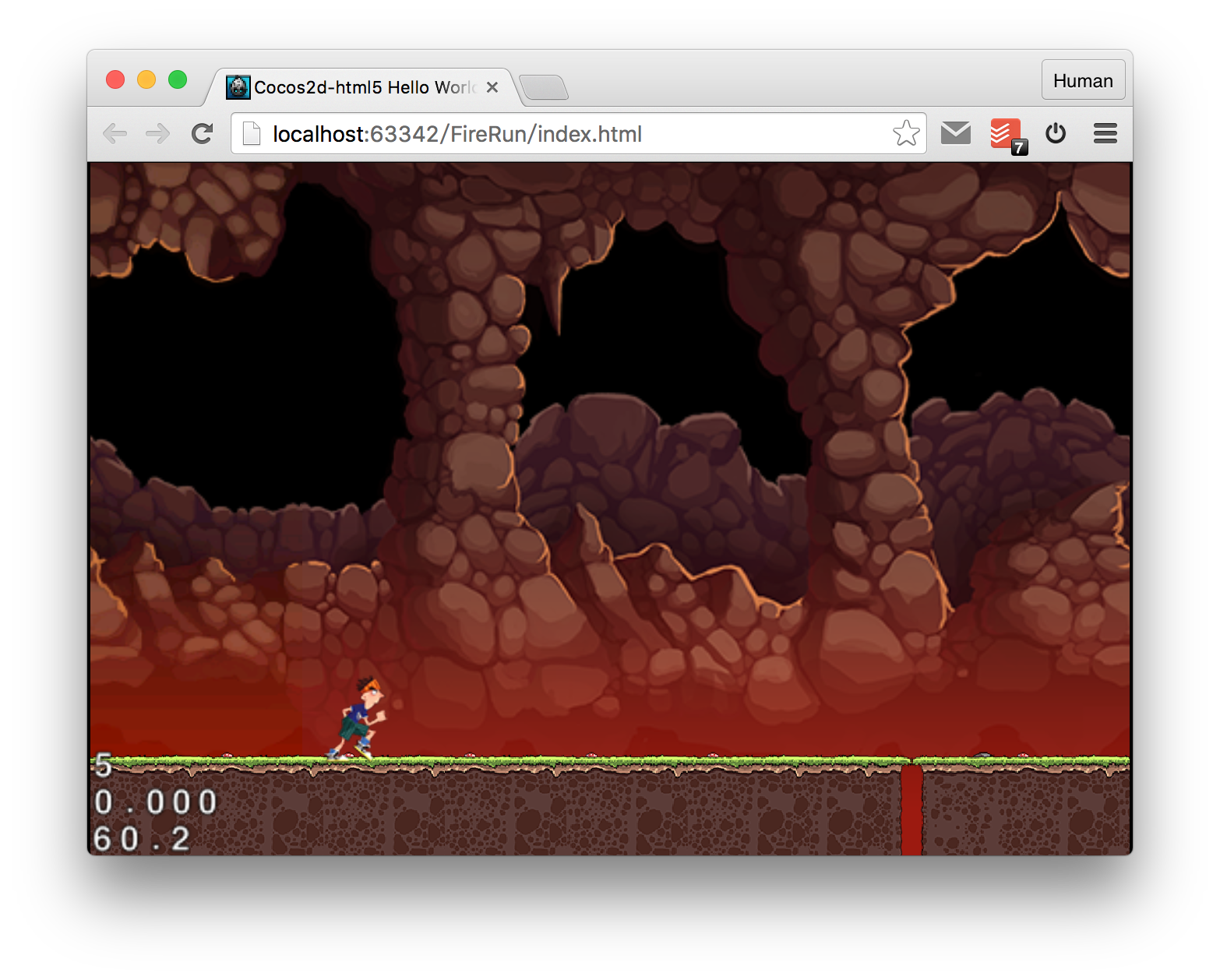Open a new tab with blank tab button
1220x980 pixels.
(x=544, y=88)
